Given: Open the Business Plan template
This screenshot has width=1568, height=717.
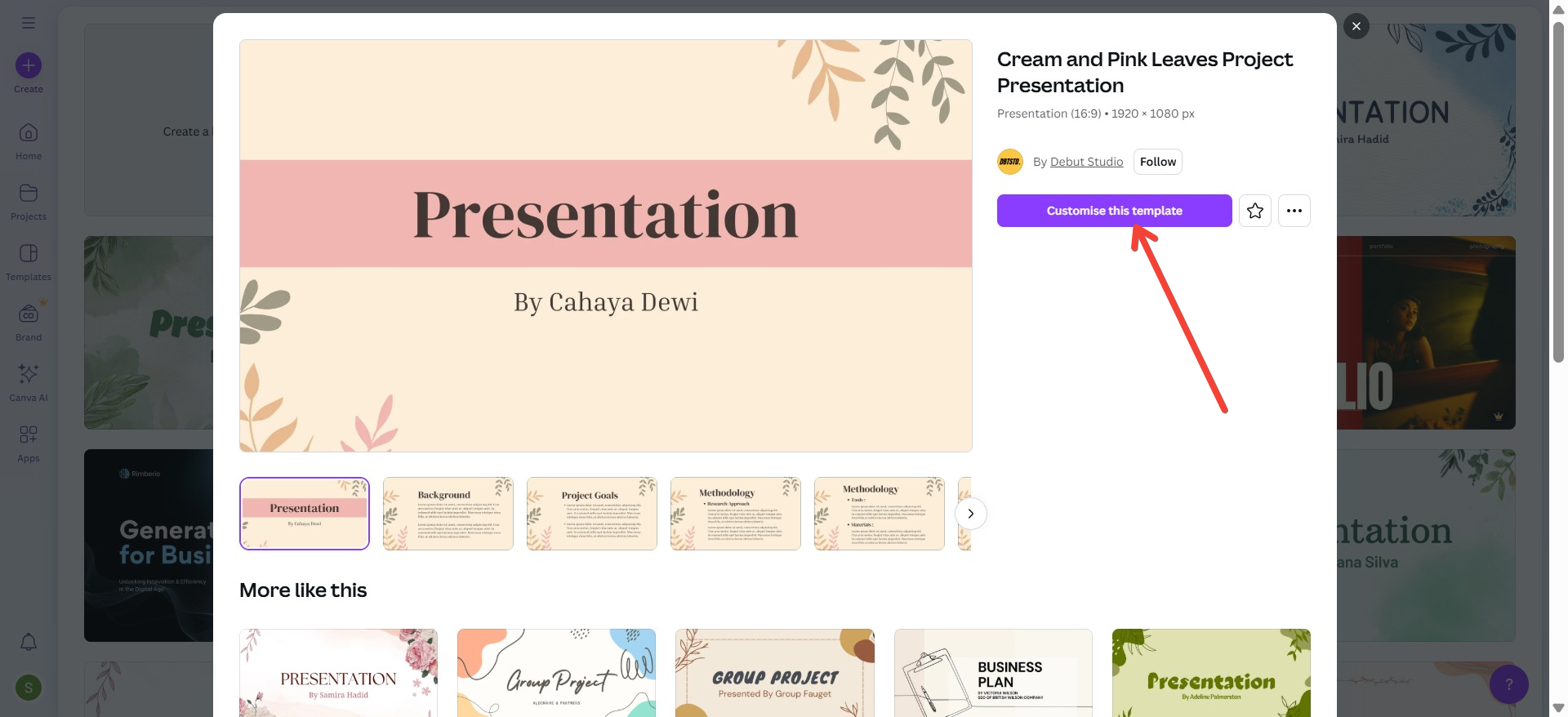Looking at the screenshot, I should tap(993, 673).
